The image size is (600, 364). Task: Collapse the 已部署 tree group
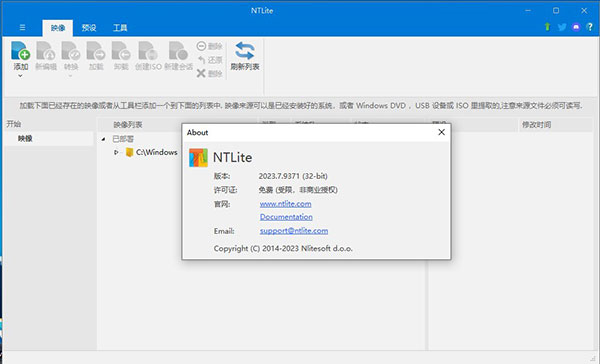[103, 139]
